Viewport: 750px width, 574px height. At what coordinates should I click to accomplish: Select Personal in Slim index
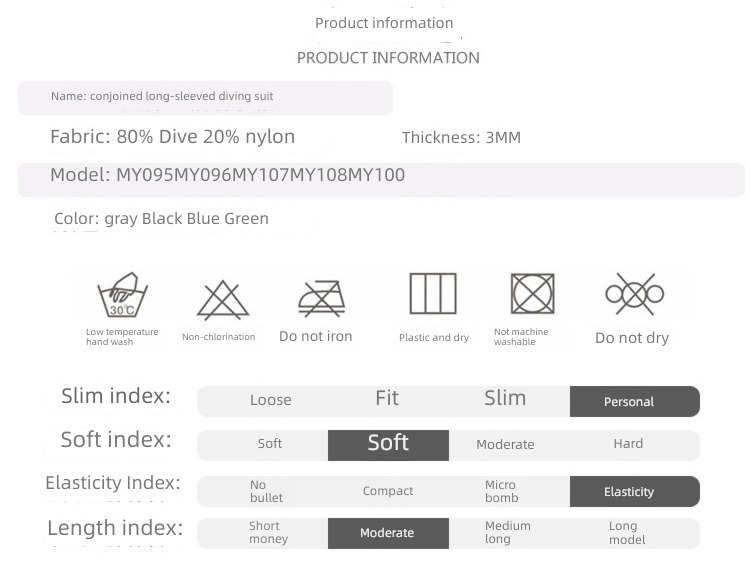[635, 401]
